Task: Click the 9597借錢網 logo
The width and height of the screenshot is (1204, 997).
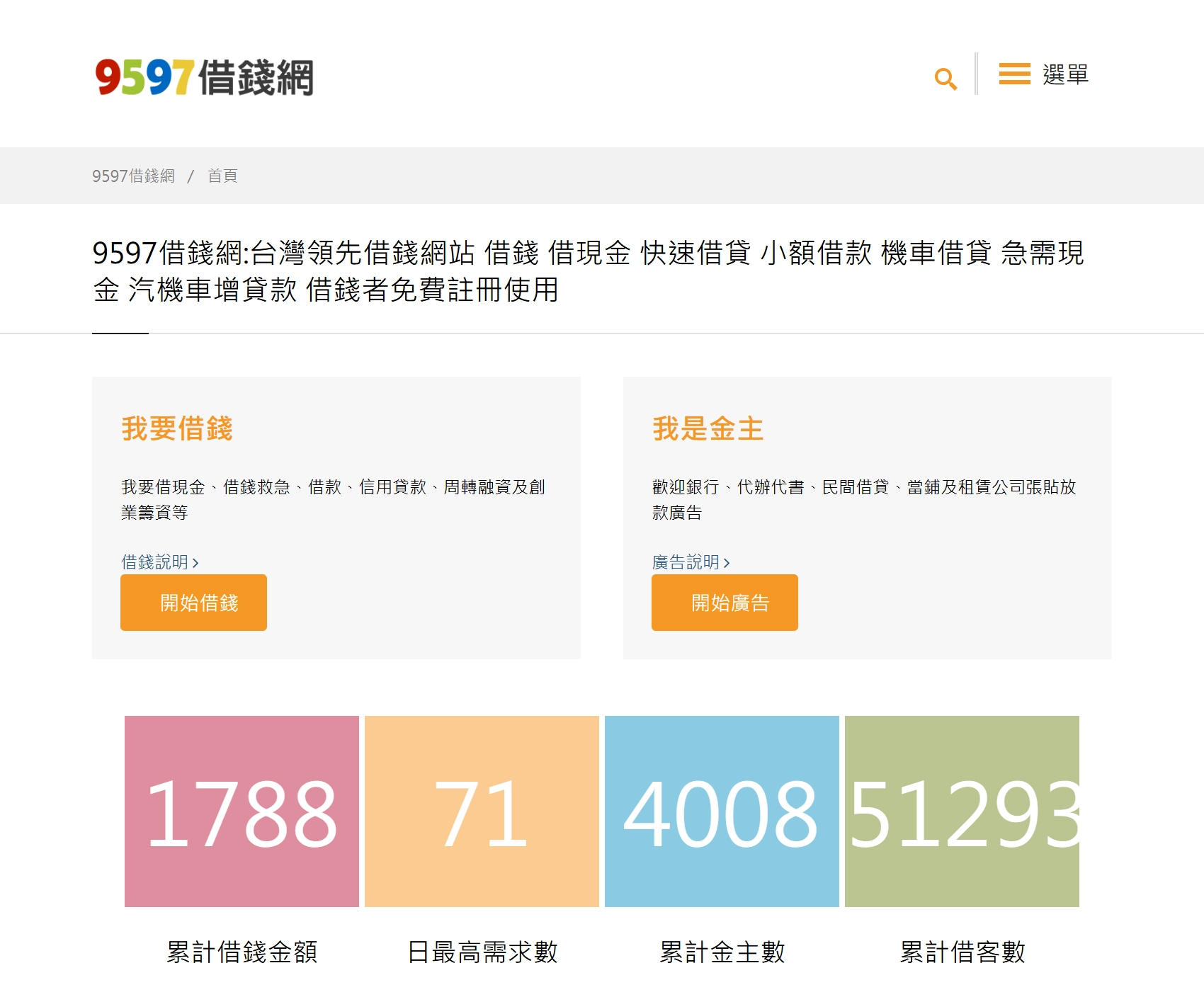Action: (x=205, y=76)
